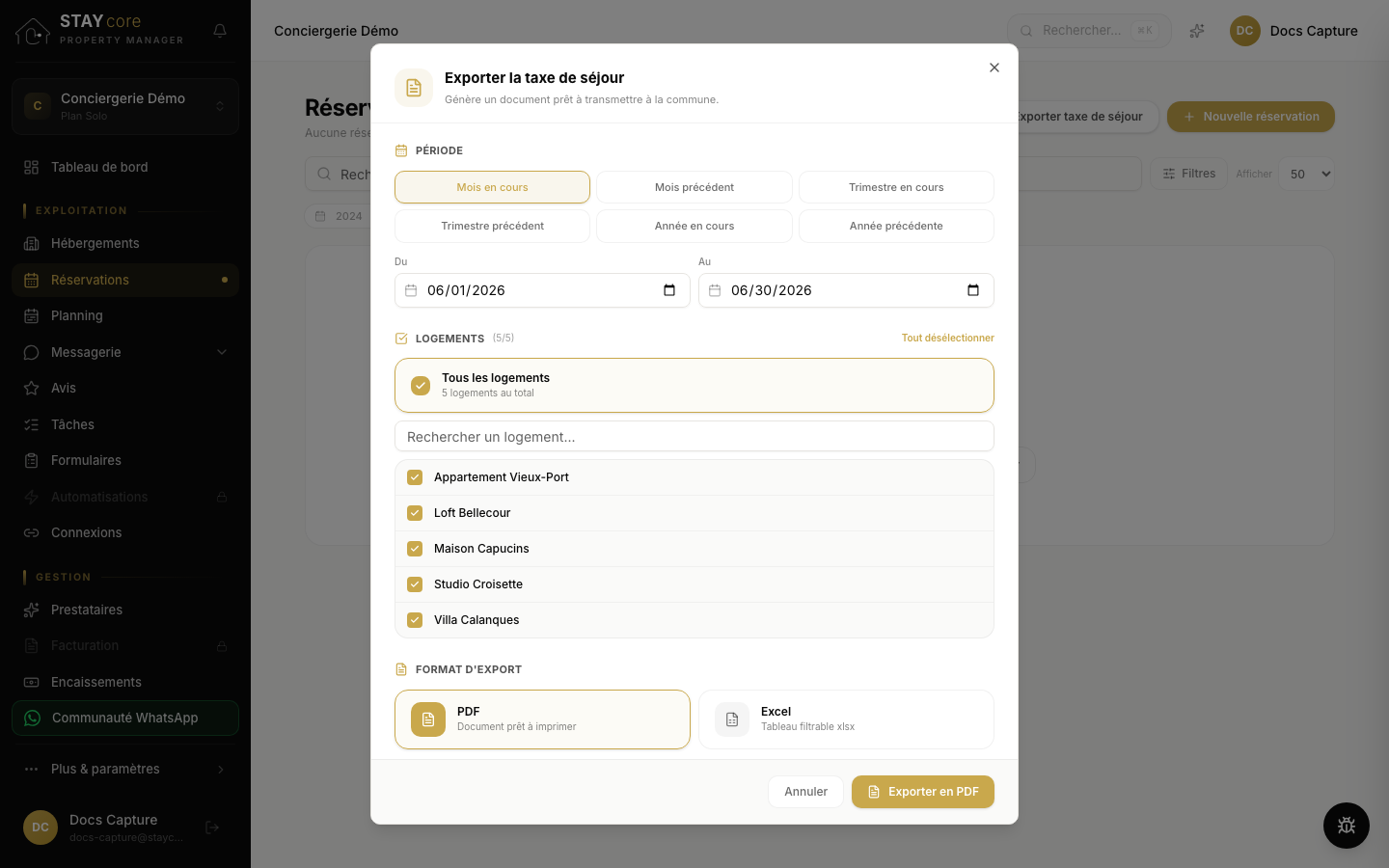Click the AI sparkles icon in the top bar
Image resolution: width=1389 pixels, height=868 pixels.
[1197, 31]
